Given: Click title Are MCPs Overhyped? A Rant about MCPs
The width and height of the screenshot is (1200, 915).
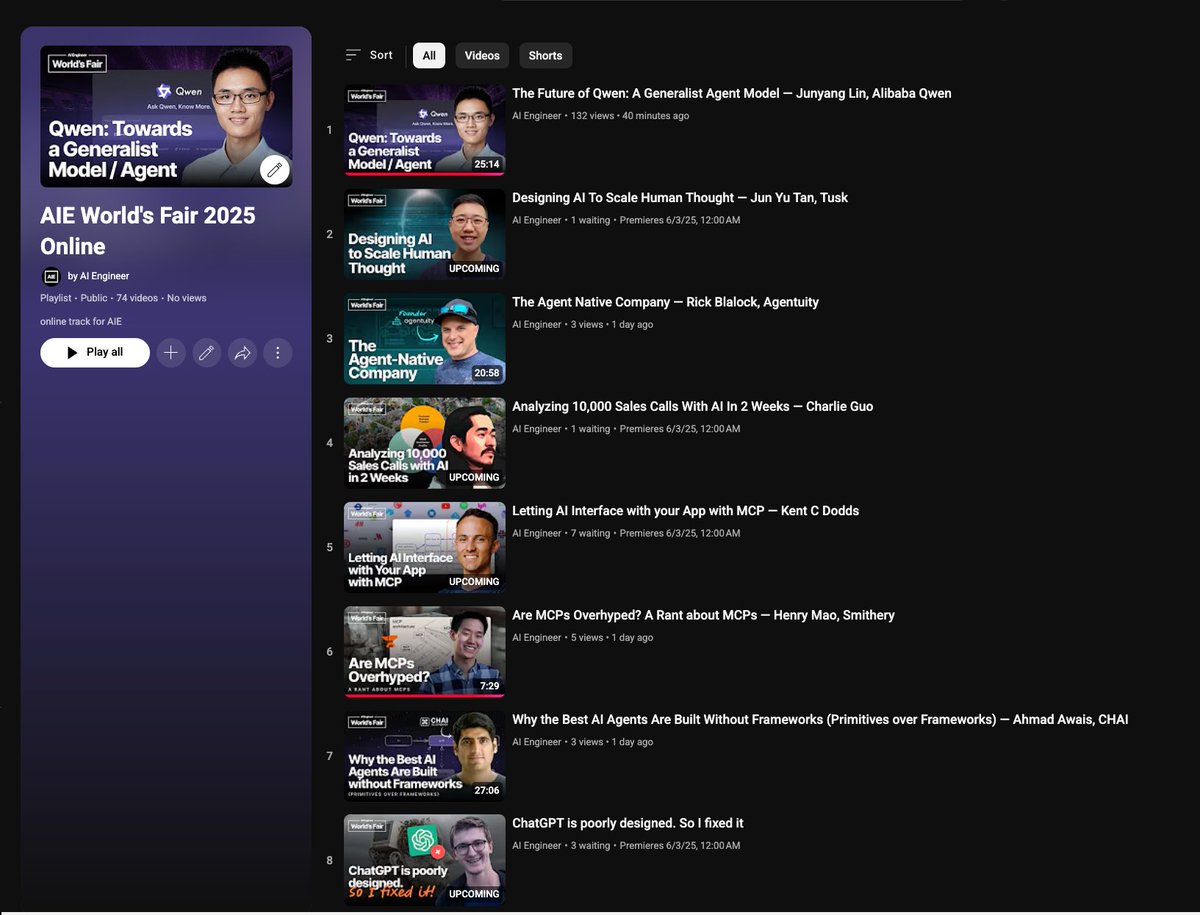Looking at the screenshot, I should click(703, 615).
